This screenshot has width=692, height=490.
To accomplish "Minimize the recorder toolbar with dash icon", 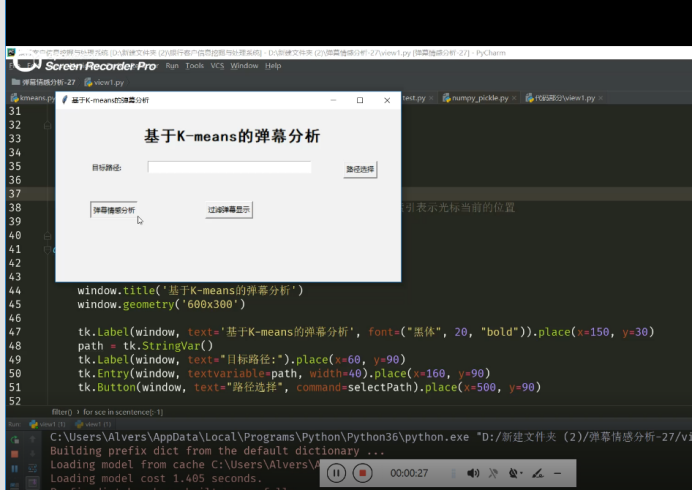I will click(557, 473).
